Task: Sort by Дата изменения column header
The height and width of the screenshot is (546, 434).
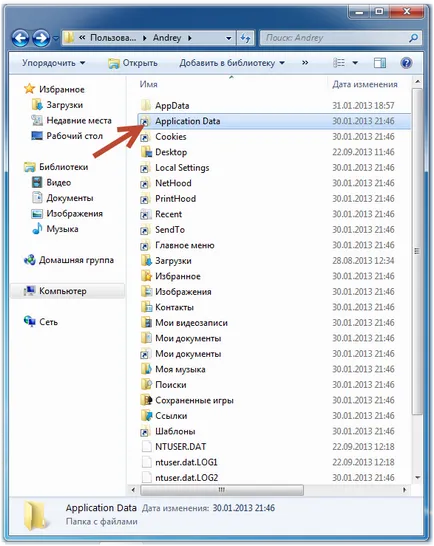Action: tap(365, 84)
